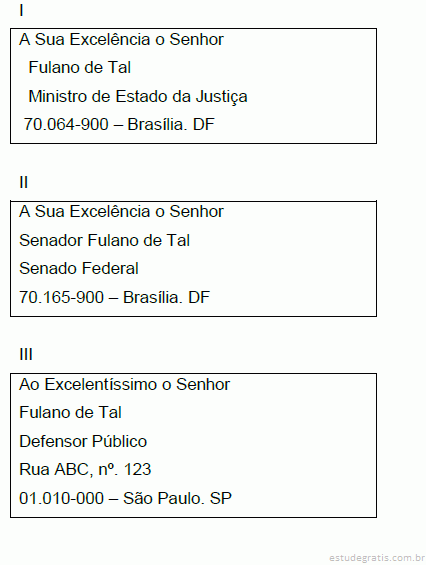Click 'Ao Excelentíssimo o Senhor' line
The height and width of the screenshot is (565, 426).
124,384
